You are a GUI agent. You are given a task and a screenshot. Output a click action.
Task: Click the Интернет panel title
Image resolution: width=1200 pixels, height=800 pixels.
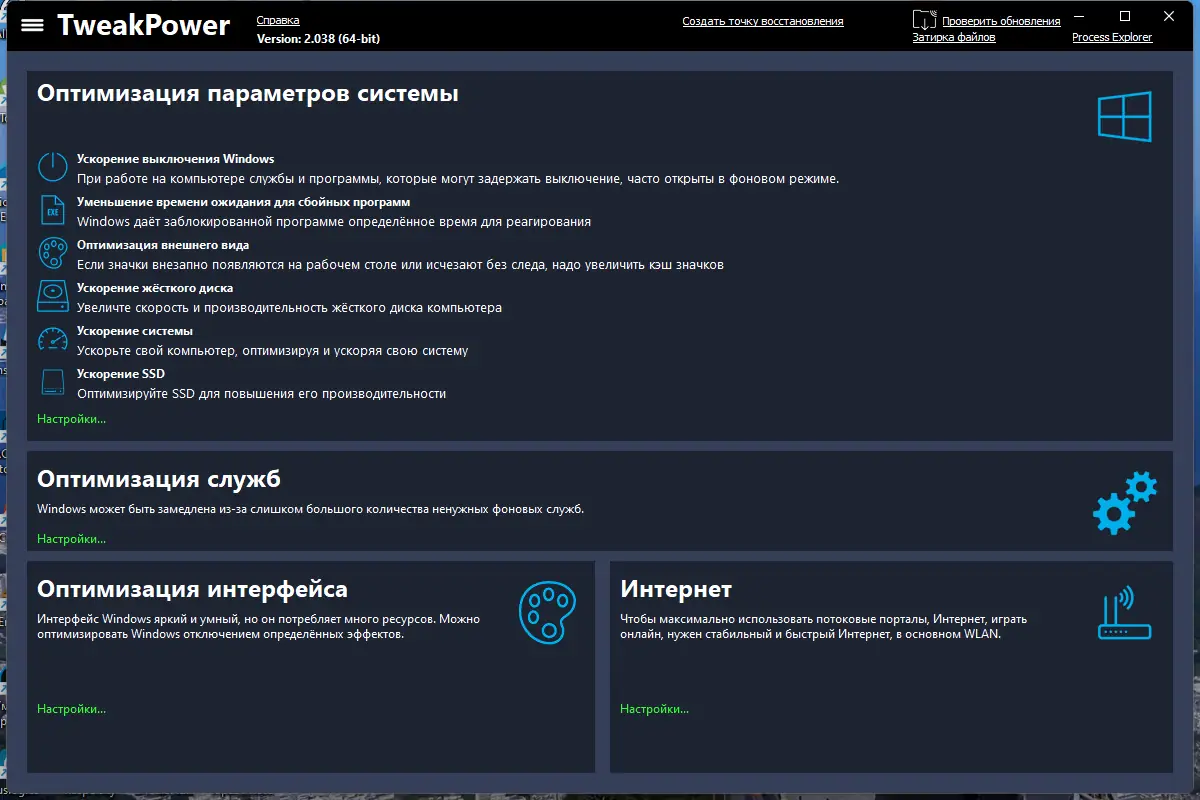click(x=676, y=589)
